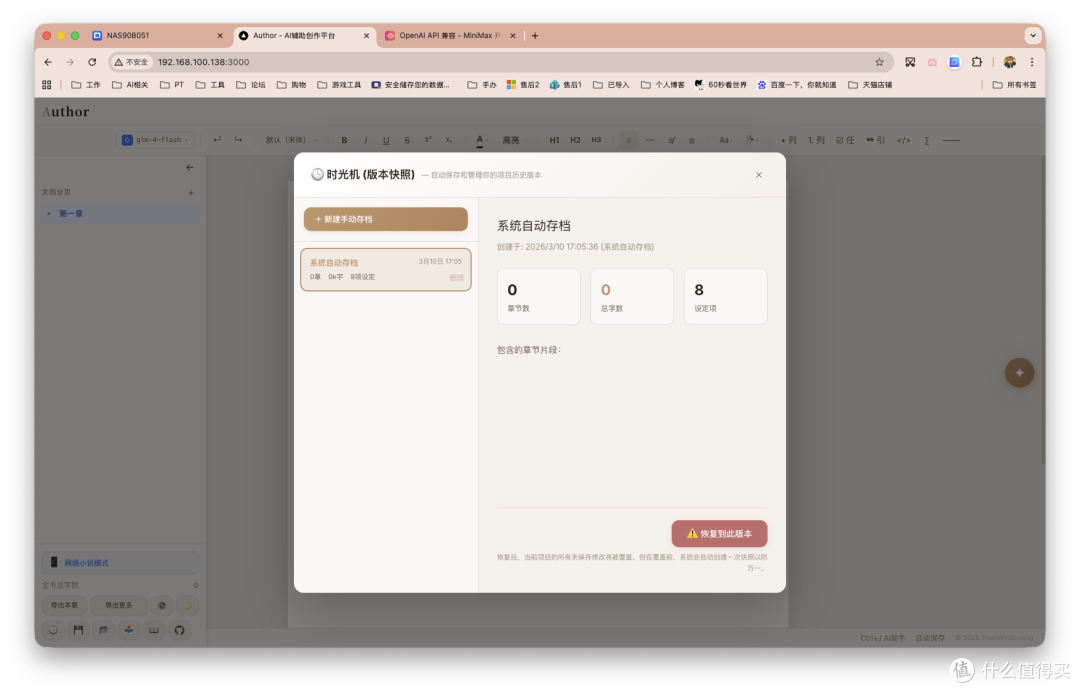Open the text color picker
This screenshot has height=693, width=1080.
point(481,140)
